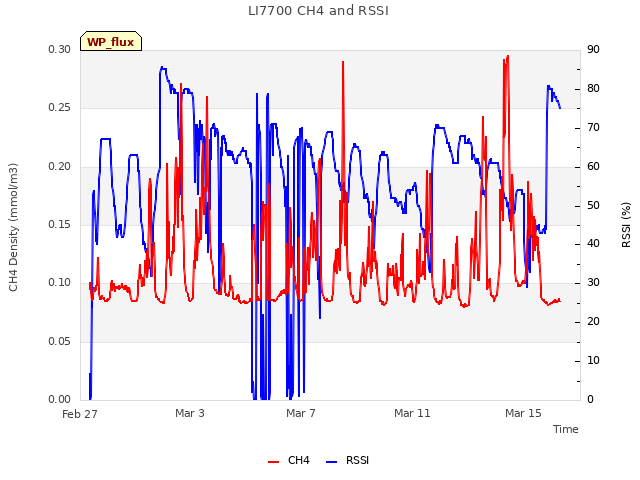The image size is (640, 480).
Task: Click the 90 right axis value
Action: point(593,49)
